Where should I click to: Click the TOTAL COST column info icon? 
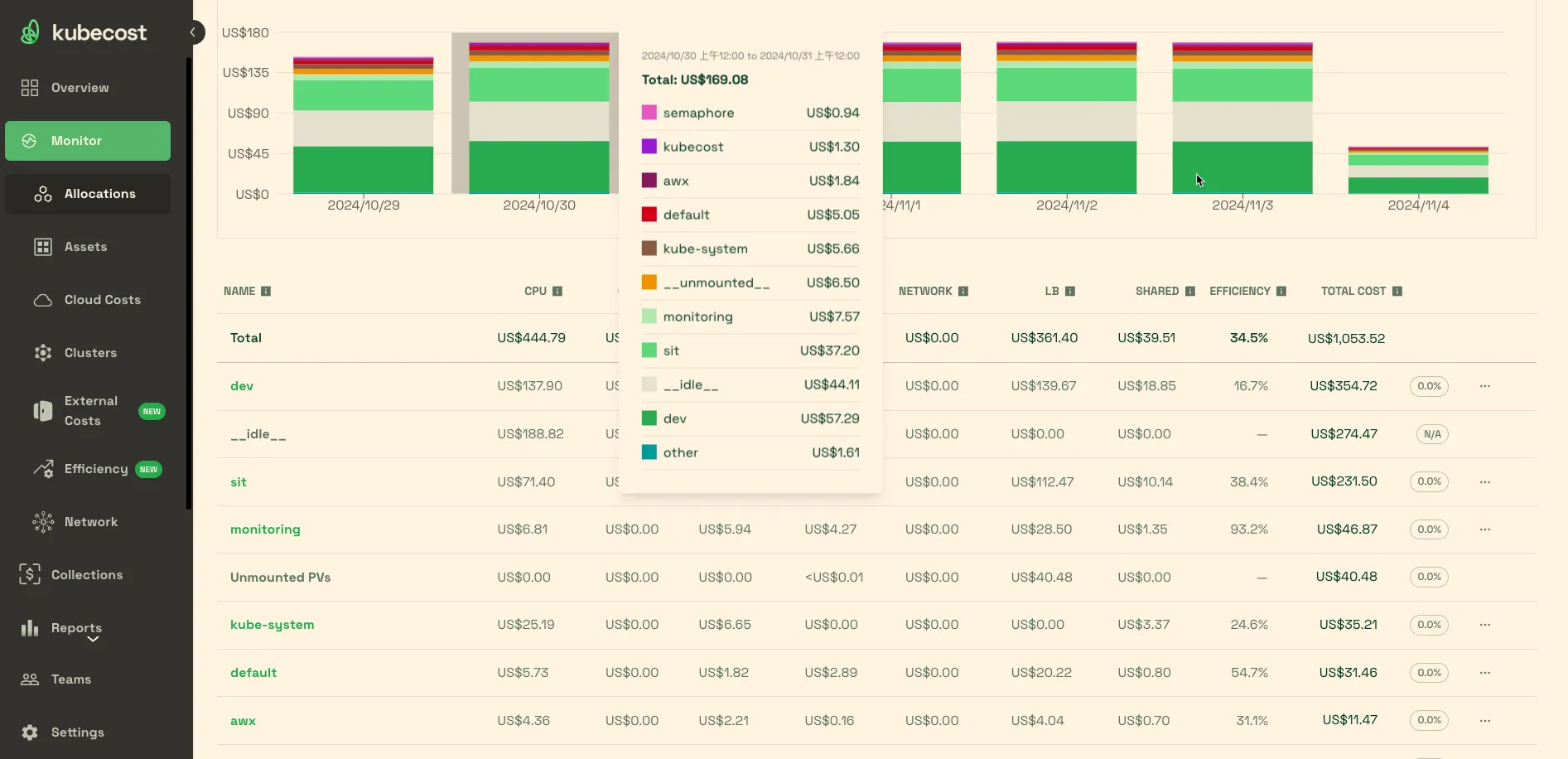(x=1397, y=292)
